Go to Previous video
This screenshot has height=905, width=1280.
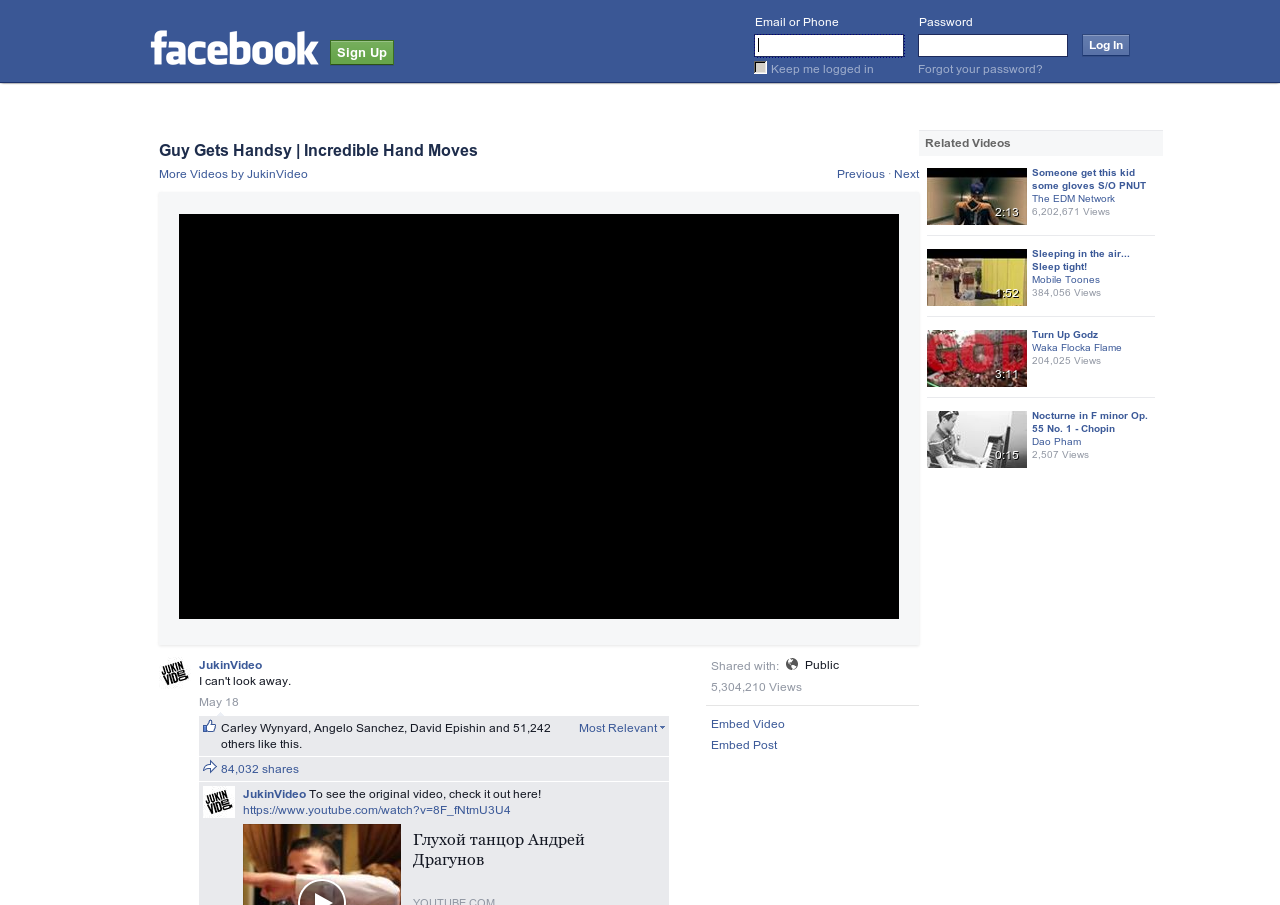coord(861,174)
